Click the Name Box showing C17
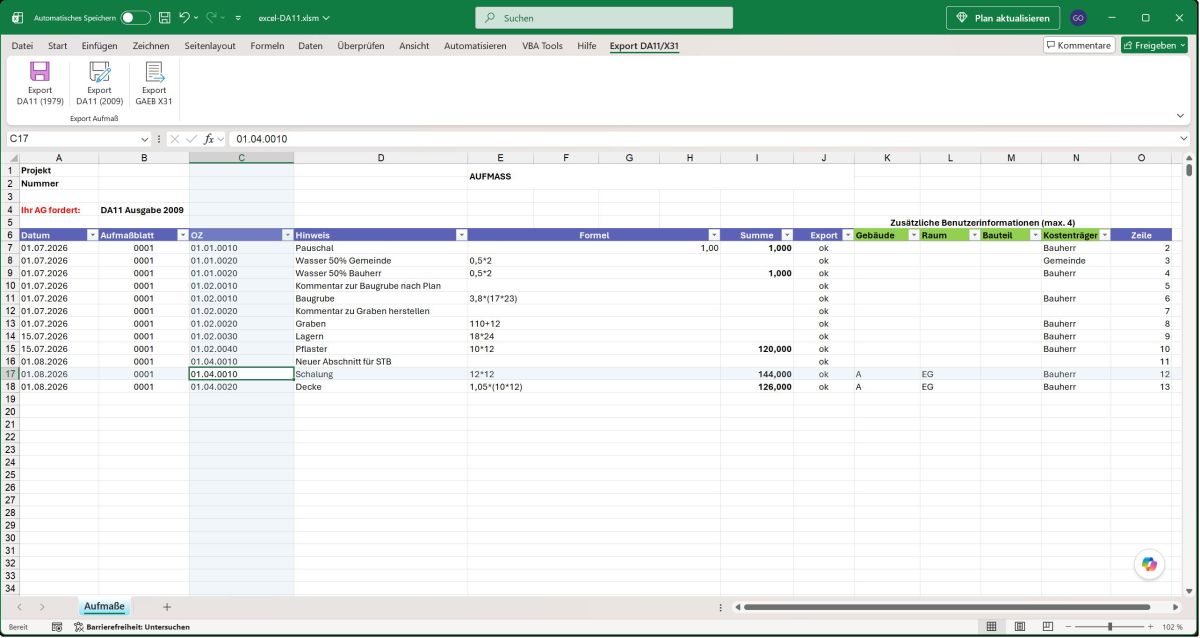 pos(72,139)
